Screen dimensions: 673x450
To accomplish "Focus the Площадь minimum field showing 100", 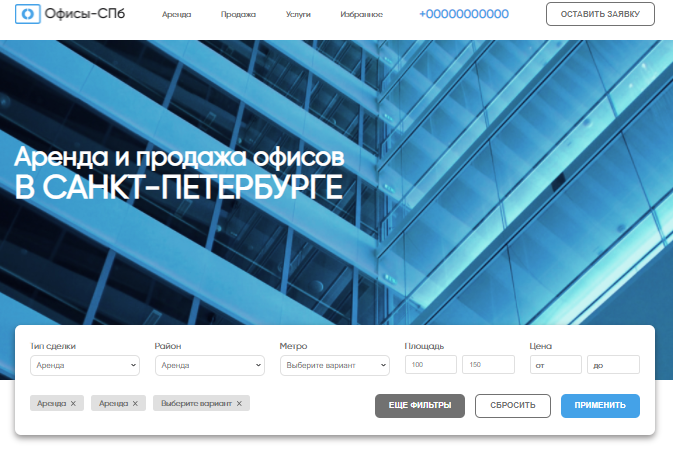I will click(x=430, y=365).
